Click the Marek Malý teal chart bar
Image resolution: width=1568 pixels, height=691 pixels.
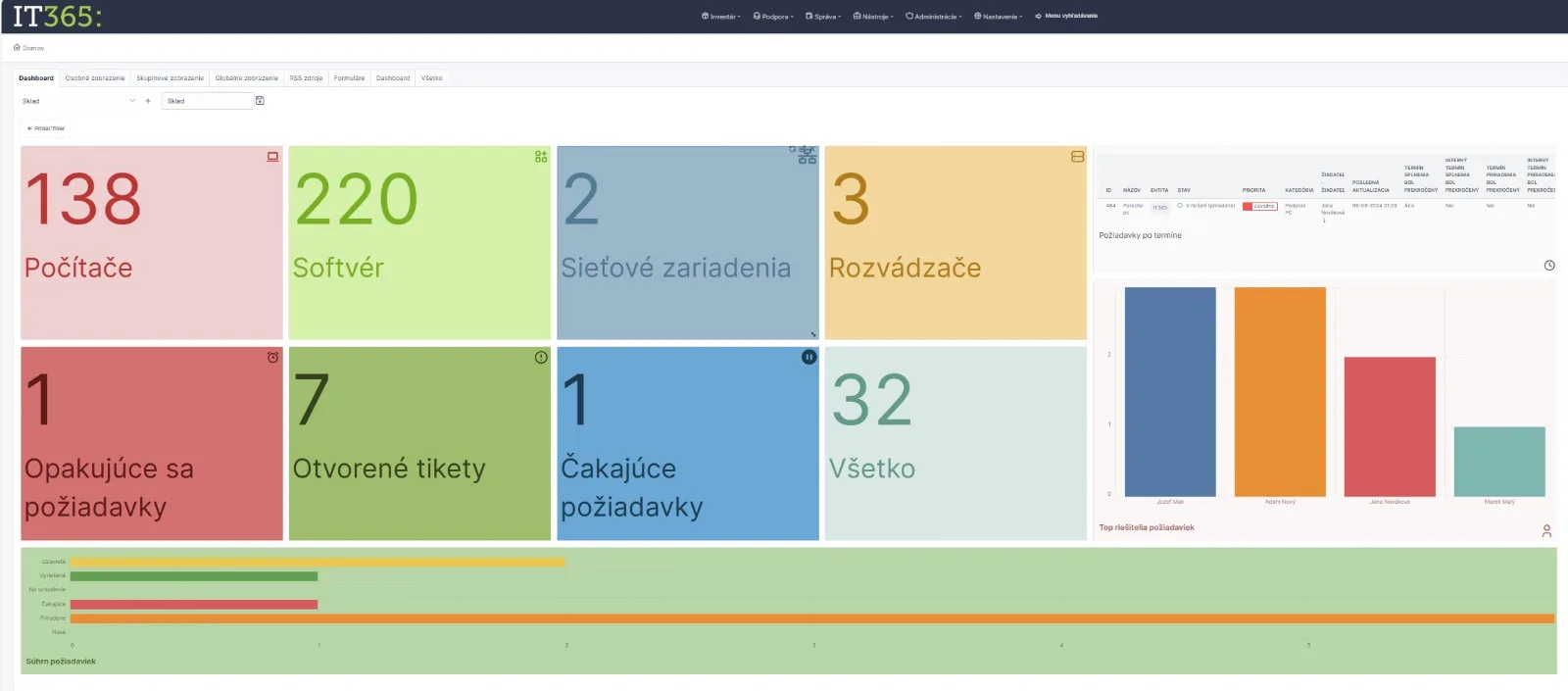click(1499, 462)
